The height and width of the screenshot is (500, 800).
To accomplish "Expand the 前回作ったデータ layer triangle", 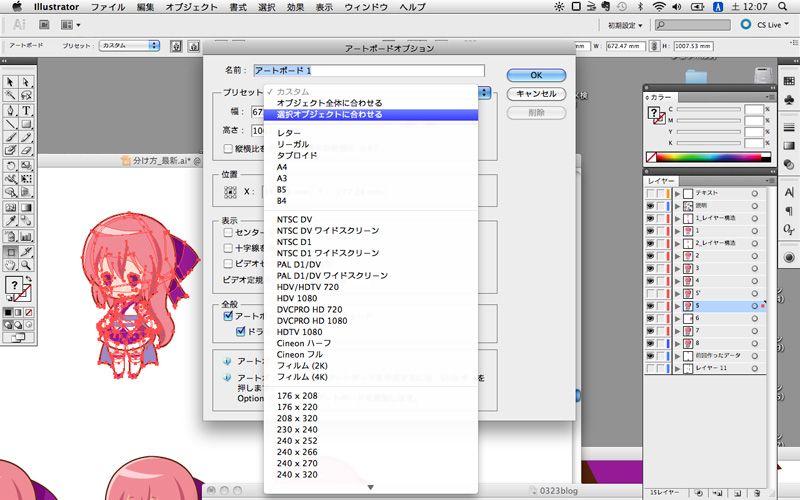I will tap(678, 356).
